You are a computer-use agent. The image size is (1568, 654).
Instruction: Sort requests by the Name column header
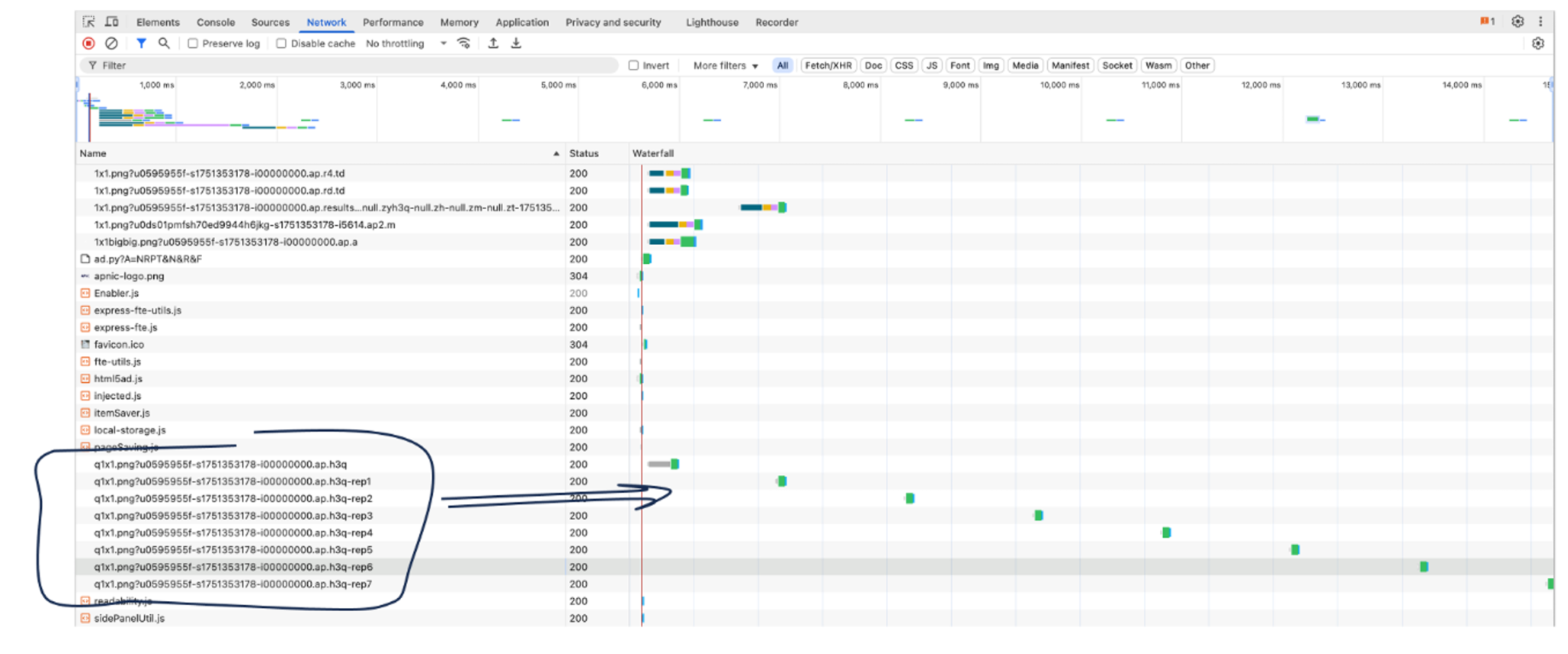tap(93, 153)
